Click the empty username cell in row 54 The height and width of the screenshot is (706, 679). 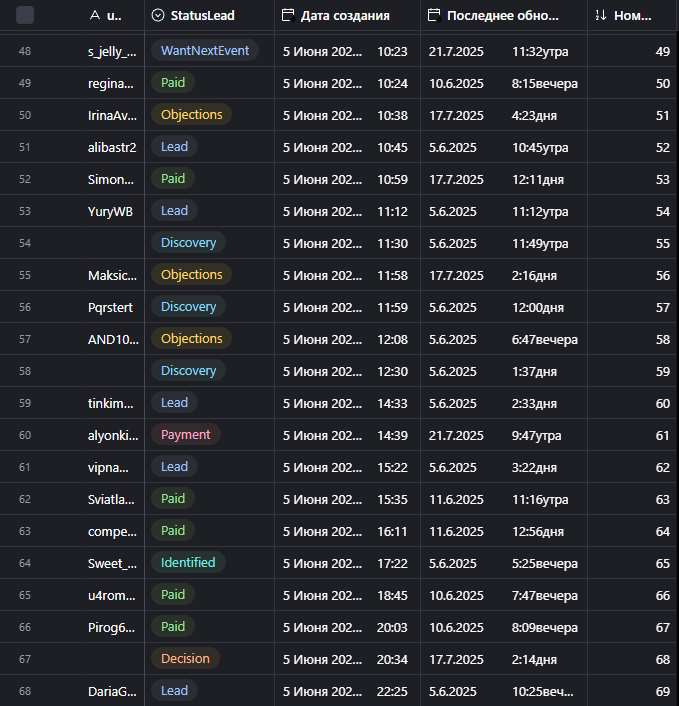coord(110,243)
